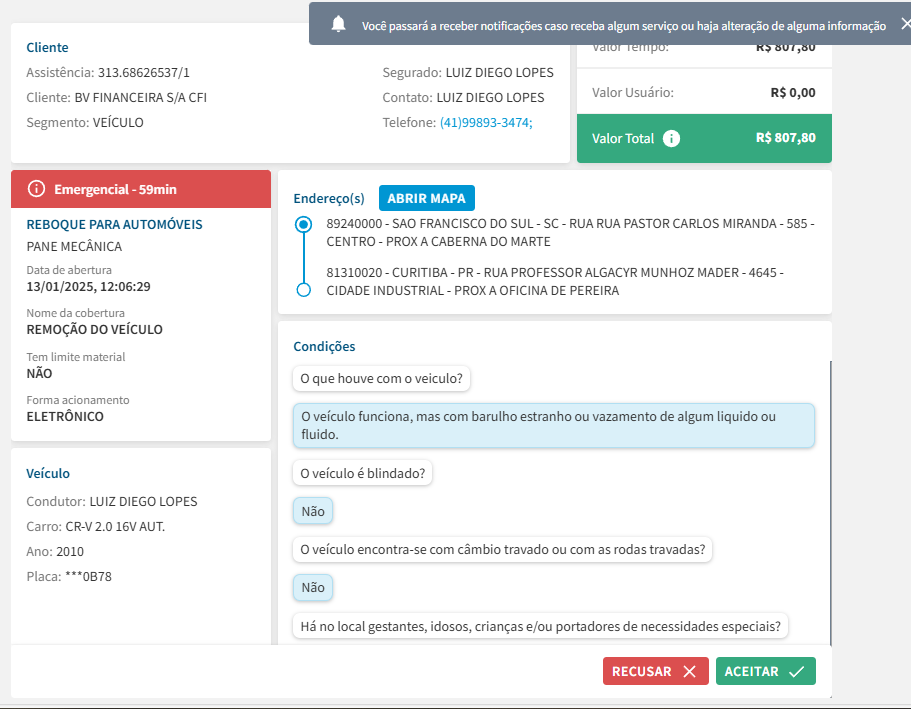Click the REBOQUE PARA AUTOMÓVEIS service title

[x=114, y=225]
